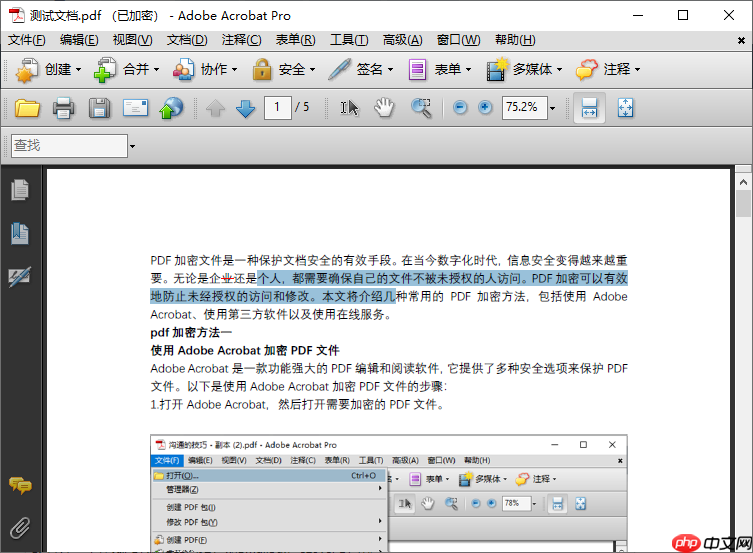Viewport: 753px width, 553px height.
Task: Click the Save floppy disk icon
Action: 99,108
